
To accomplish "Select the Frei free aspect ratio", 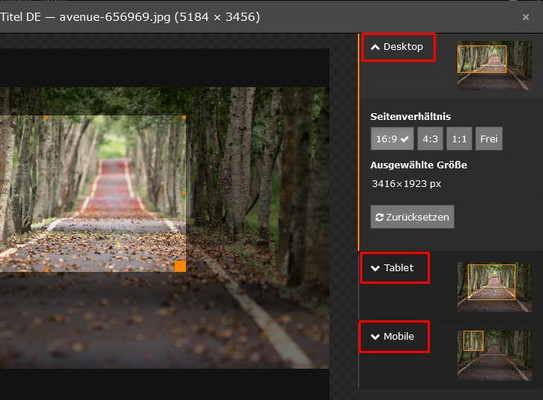I will (x=489, y=139).
